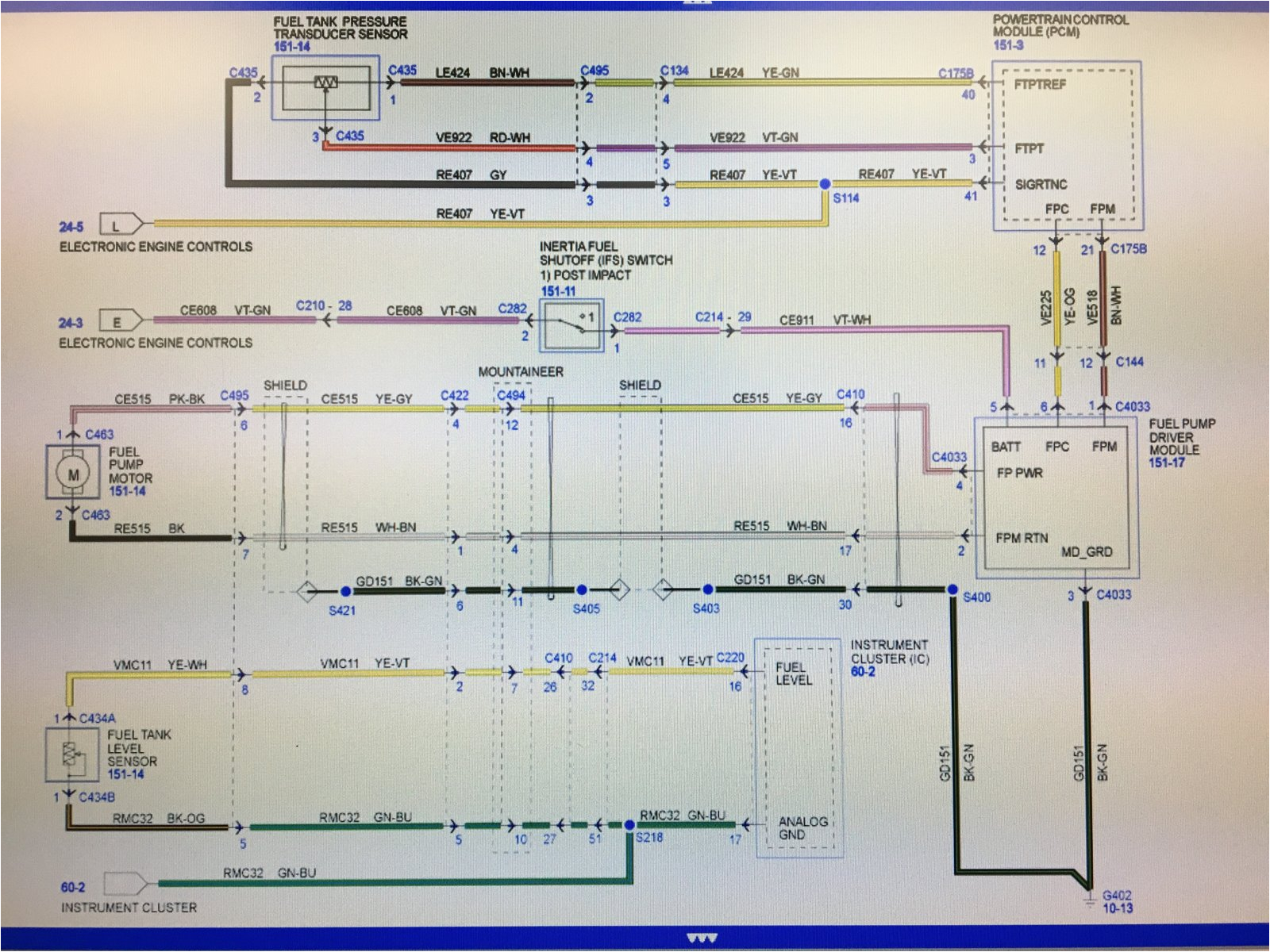Select the Inertia Fuel Shutoff switch symbol
This screenshot has height=952, width=1270.
[571, 325]
